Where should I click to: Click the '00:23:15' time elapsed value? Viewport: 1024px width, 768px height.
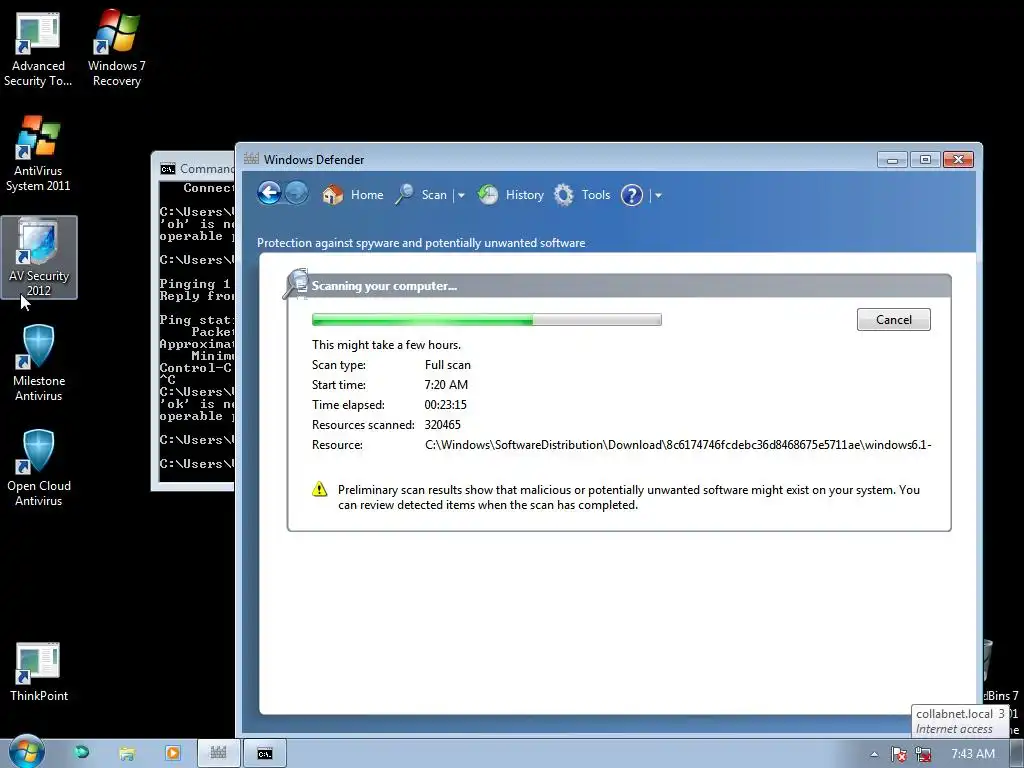pos(445,404)
